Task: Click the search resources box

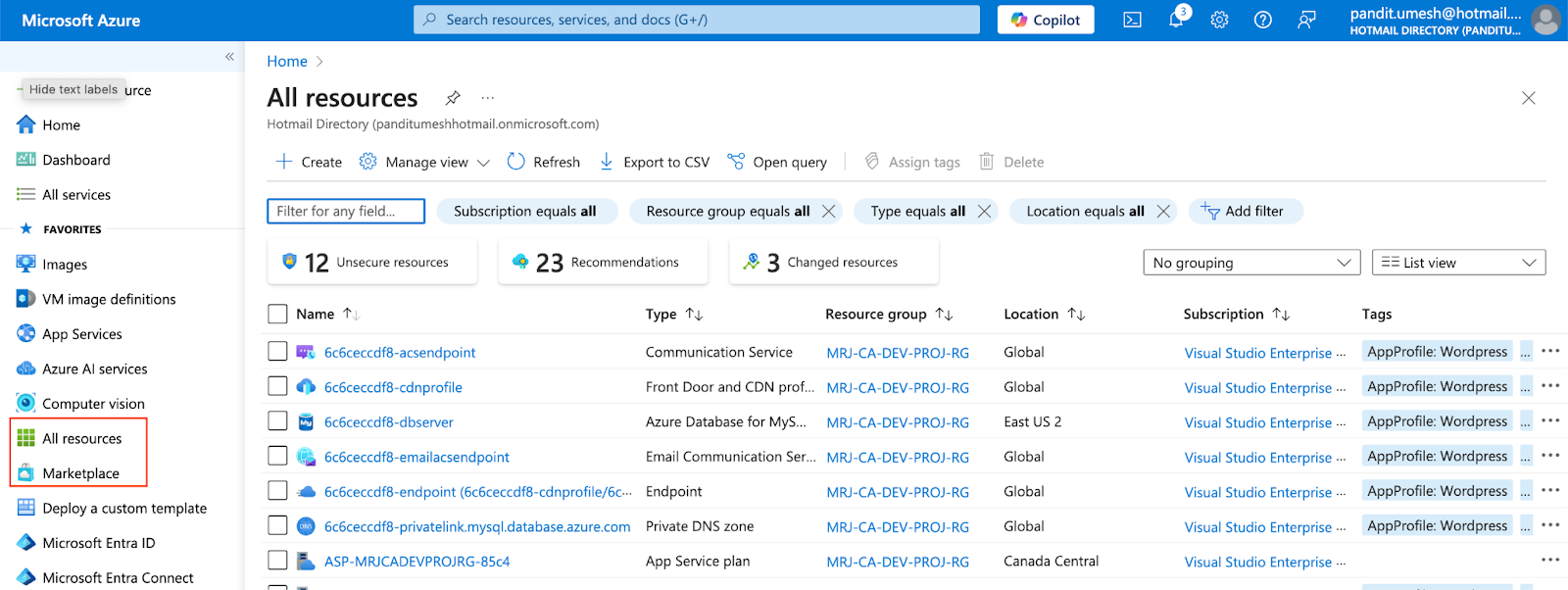Action: pos(697,20)
